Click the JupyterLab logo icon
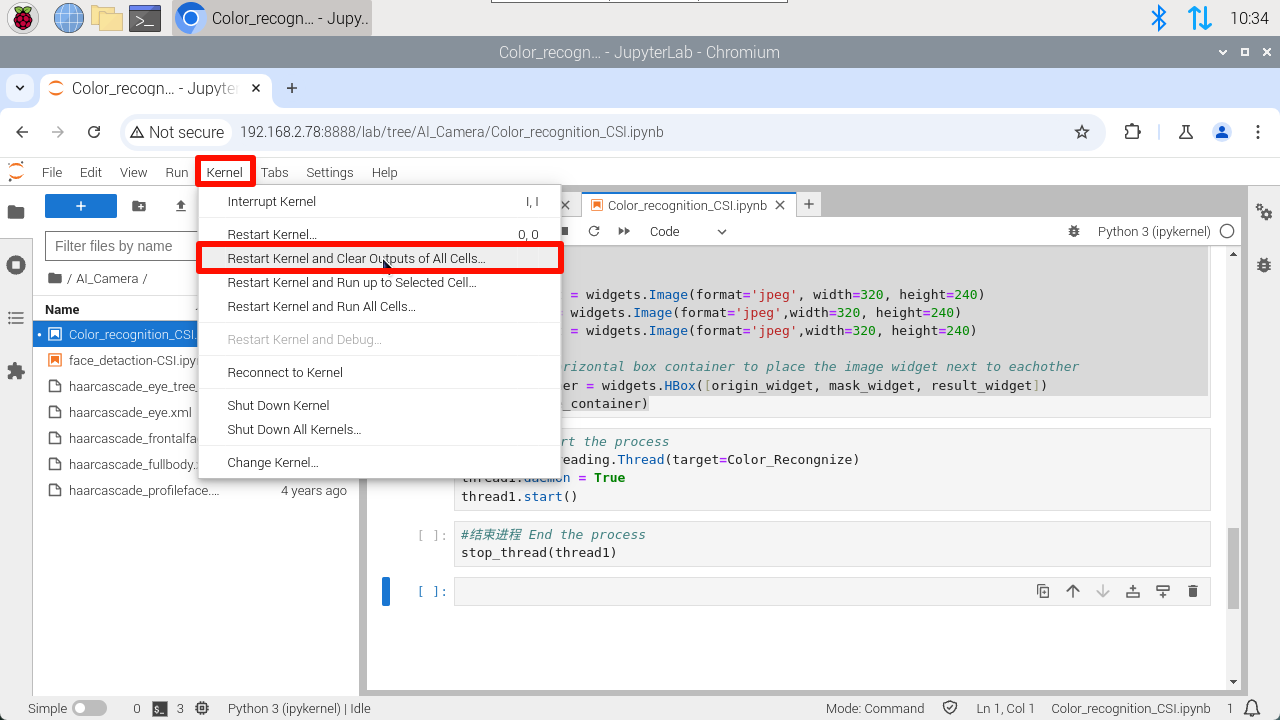1280x720 pixels. 16,172
